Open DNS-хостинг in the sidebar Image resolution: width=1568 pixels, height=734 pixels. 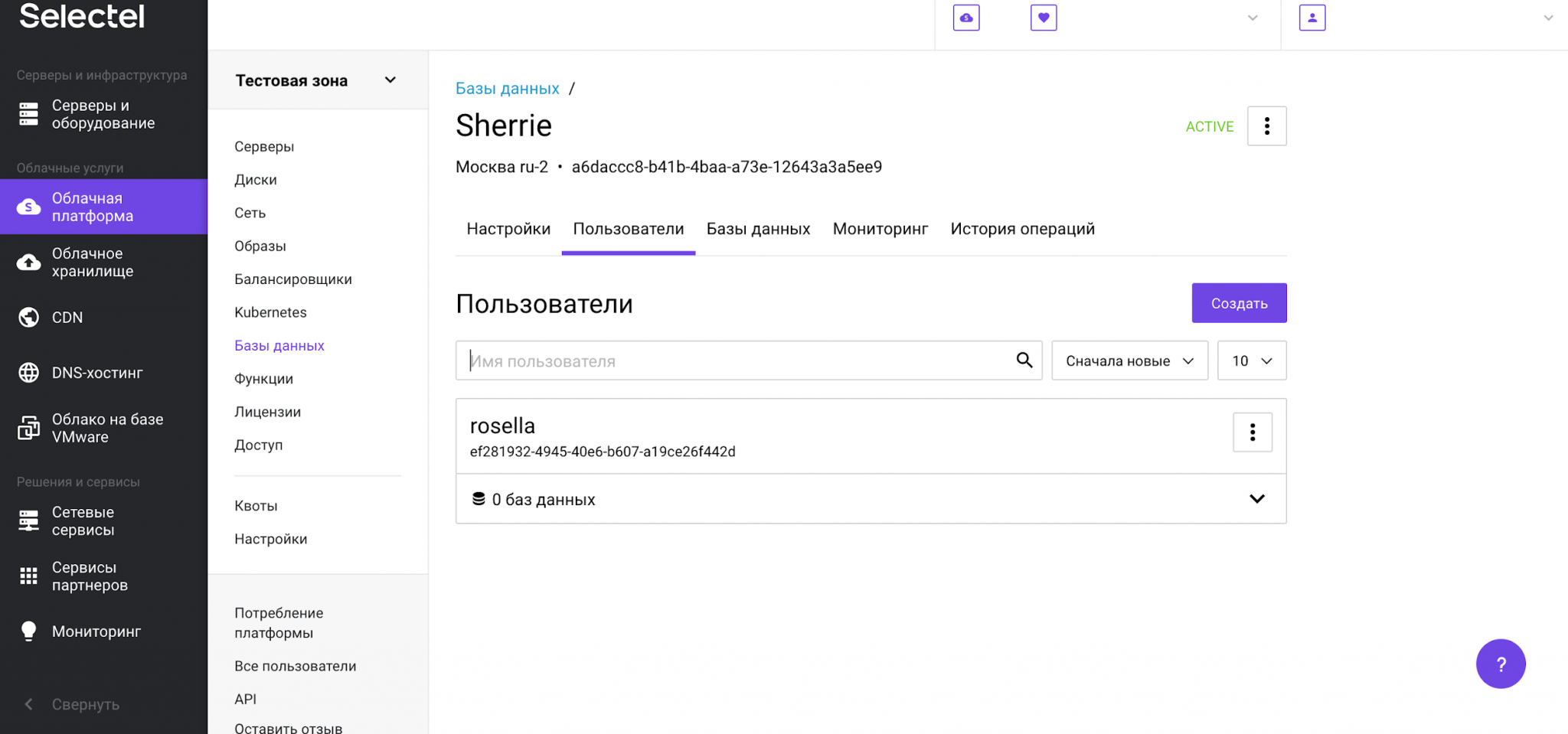click(96, 373)
